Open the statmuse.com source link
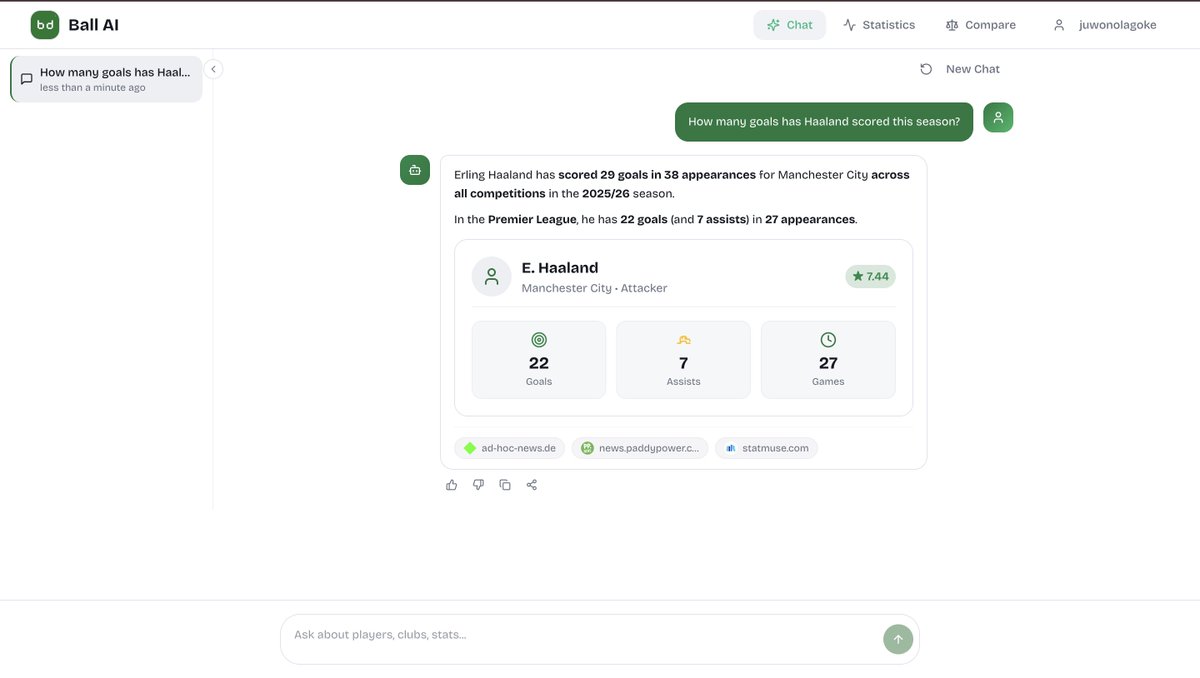This screenshot has width=1200, height=678. tap(767, 448)
